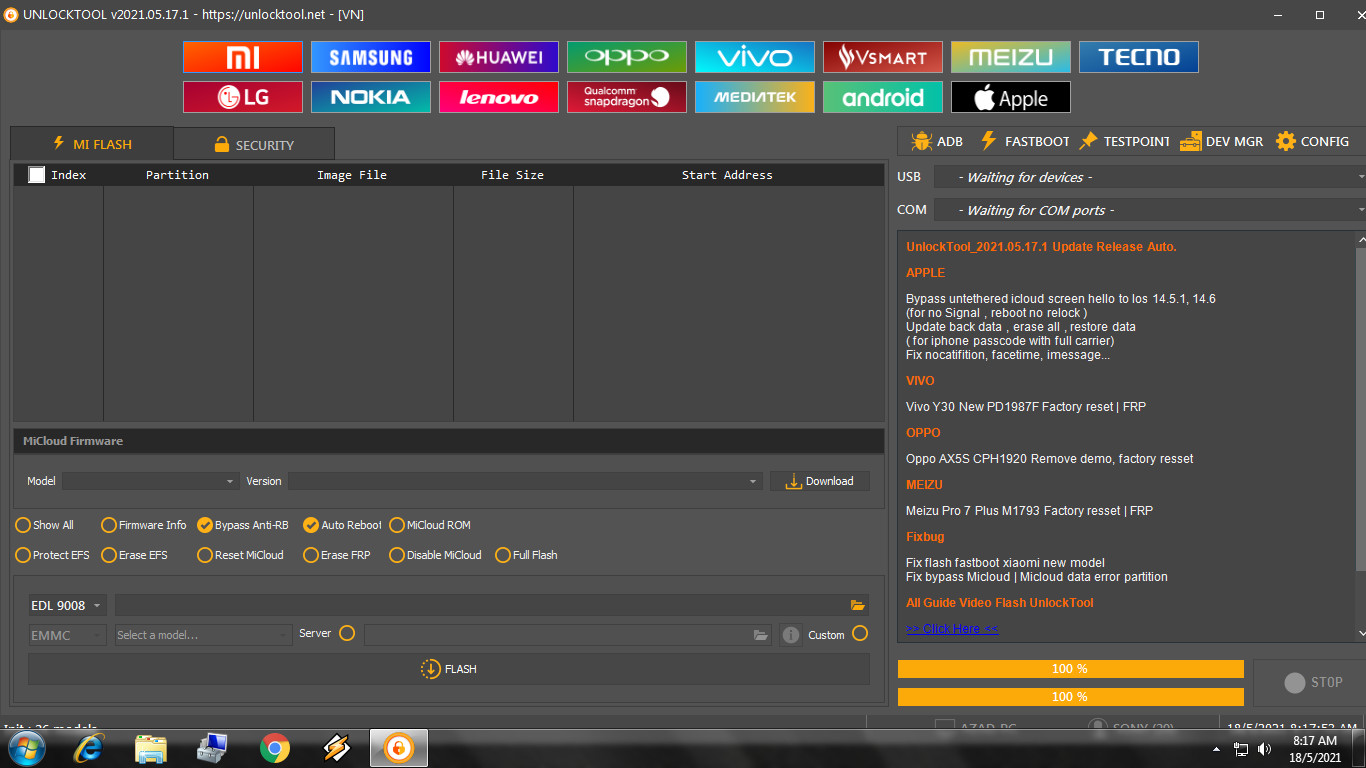Select the Mi brand logo

(x=243, y=57)
